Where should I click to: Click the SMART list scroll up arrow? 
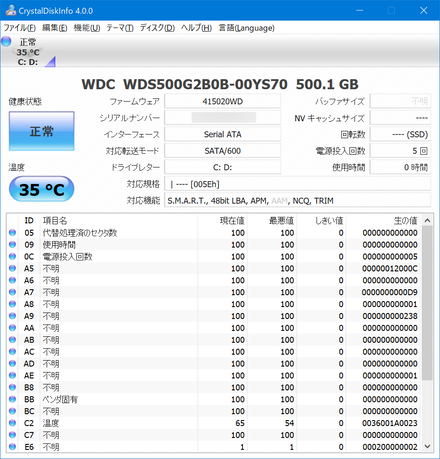[x=428, y=221]
